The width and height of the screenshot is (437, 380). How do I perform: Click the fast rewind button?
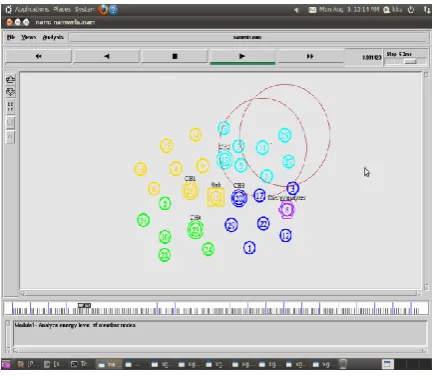point(38,56)
